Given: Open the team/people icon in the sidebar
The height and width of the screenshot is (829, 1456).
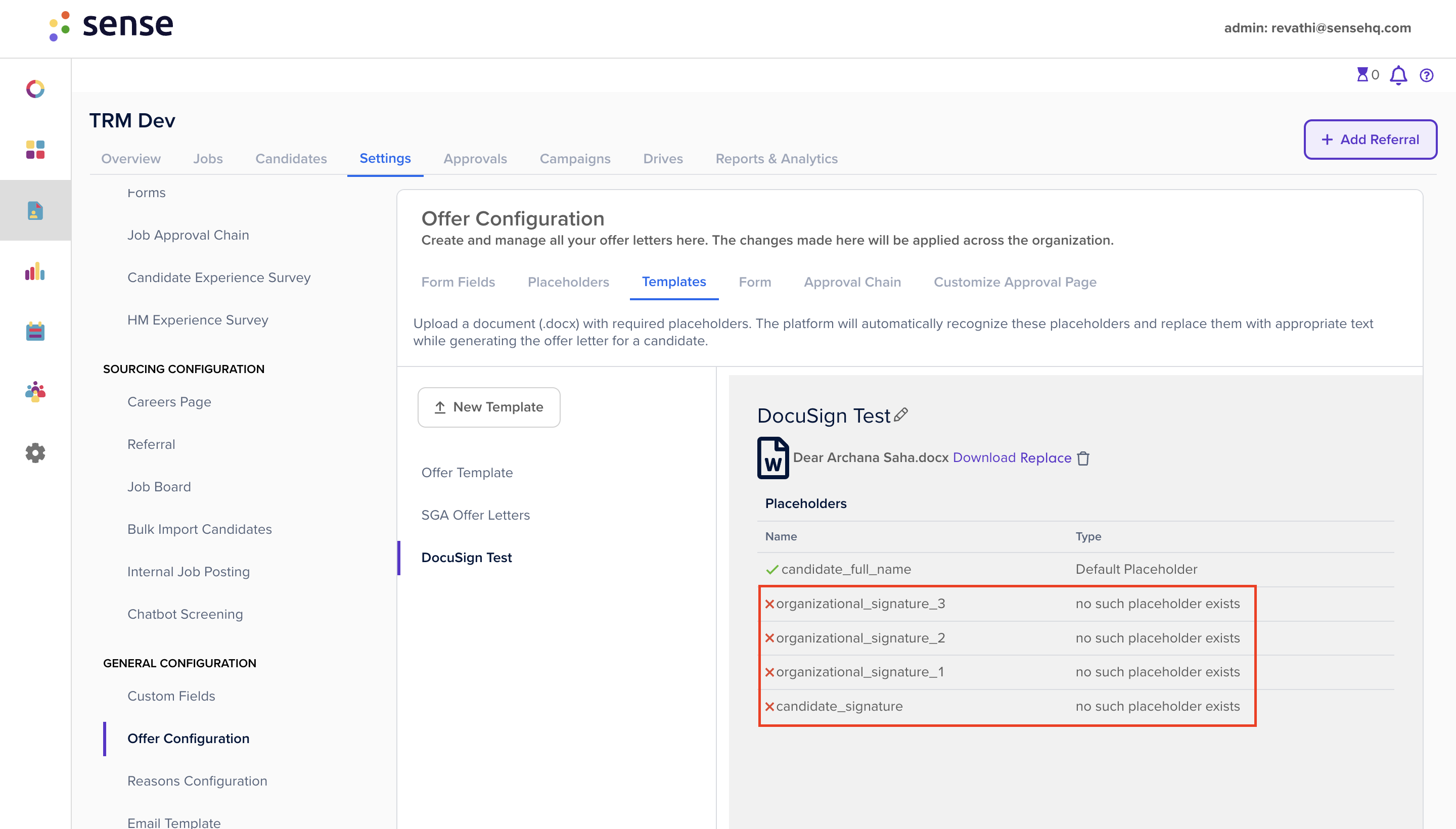Looking at the screenshot, I should click(x=35, y=392).
